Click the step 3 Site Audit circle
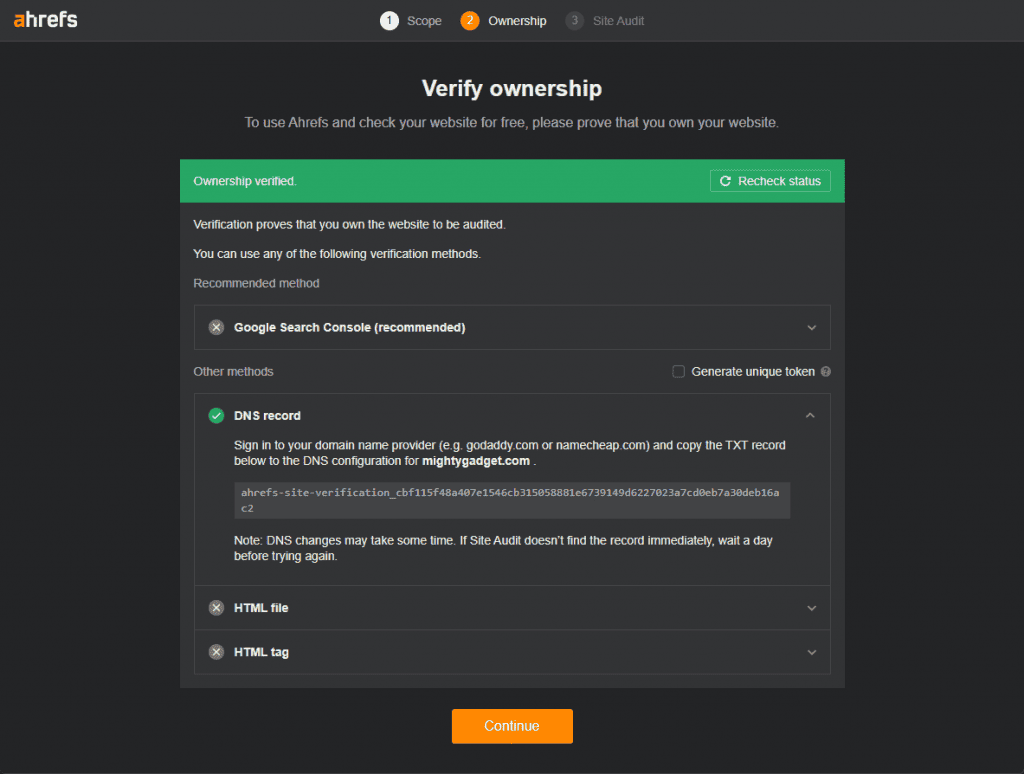The height and width of the screenshot is (774, 1024). [x=574, y=21]
